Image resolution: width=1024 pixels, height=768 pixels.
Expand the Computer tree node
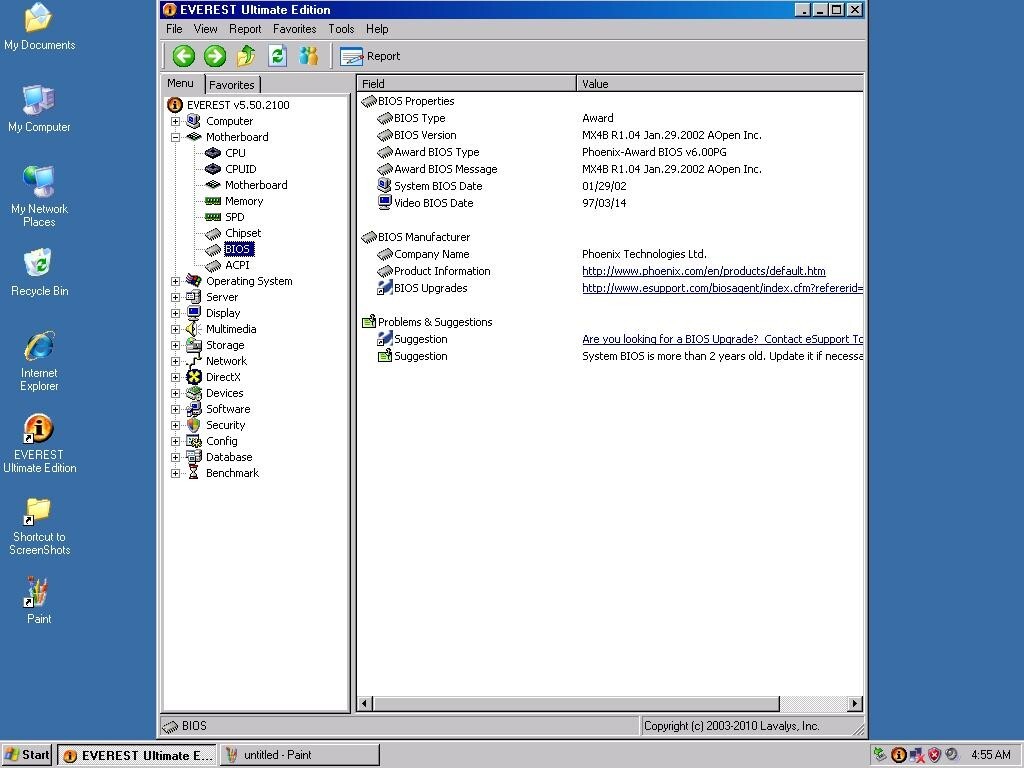tap(175, 121)
